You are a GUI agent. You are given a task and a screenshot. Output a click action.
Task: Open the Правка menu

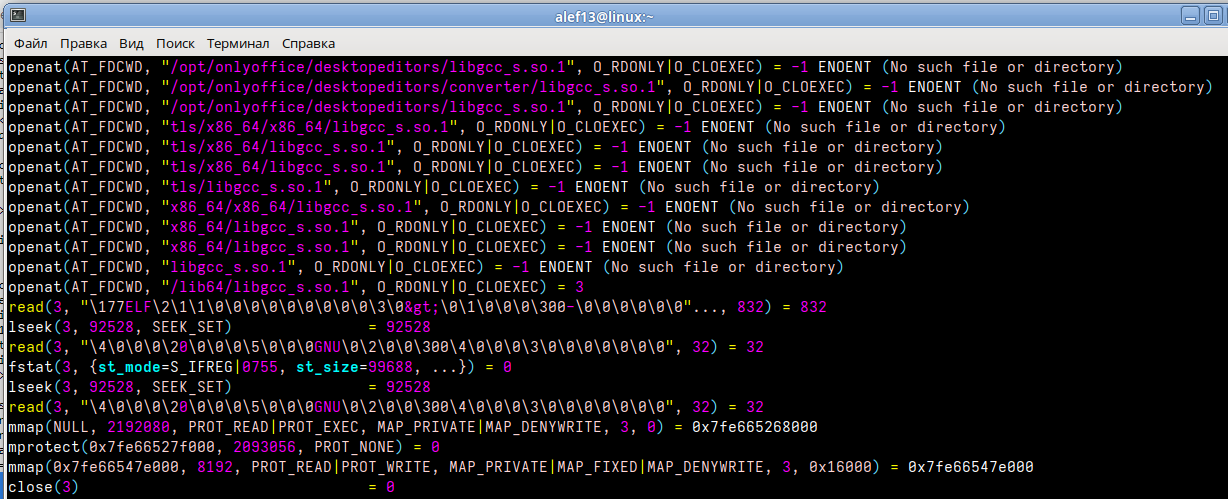click(84, 44)
